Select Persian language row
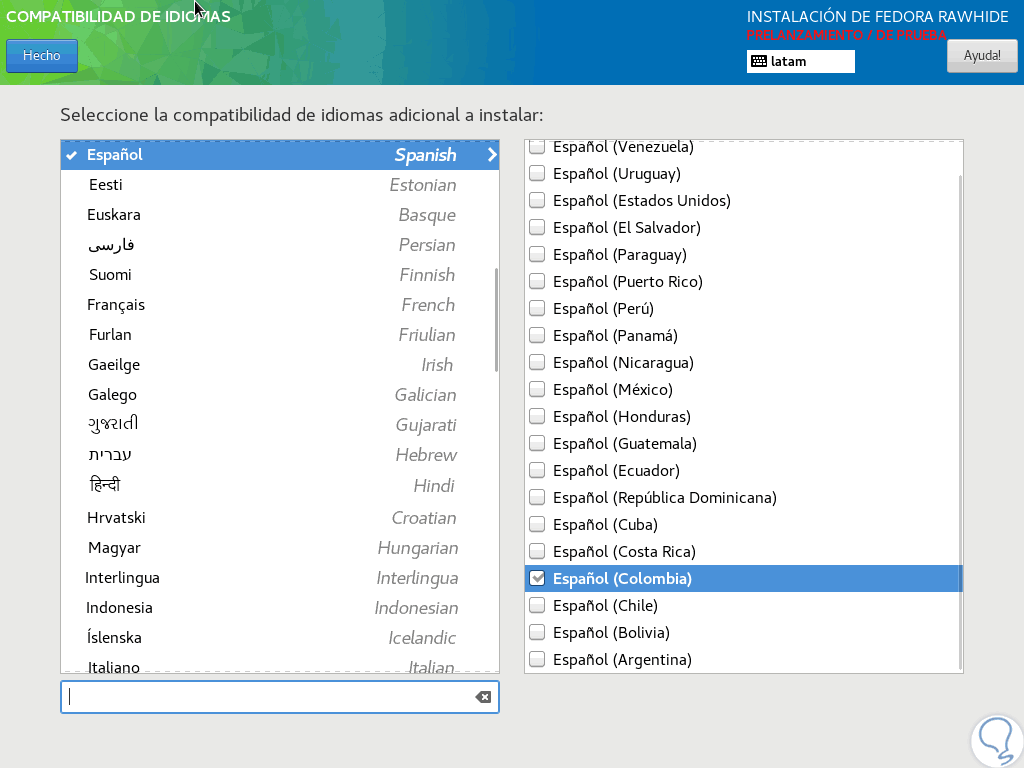Image resolution: width=1024 pixels, height=768 pixels. tap(280, 245)
